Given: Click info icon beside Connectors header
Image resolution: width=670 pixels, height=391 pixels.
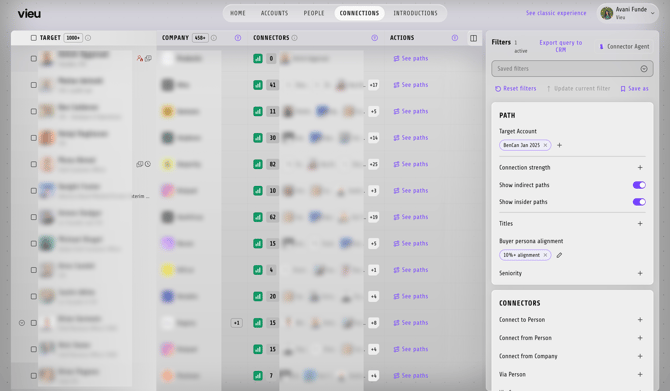Looking at the screenshot, I should (x=294, y=38).
